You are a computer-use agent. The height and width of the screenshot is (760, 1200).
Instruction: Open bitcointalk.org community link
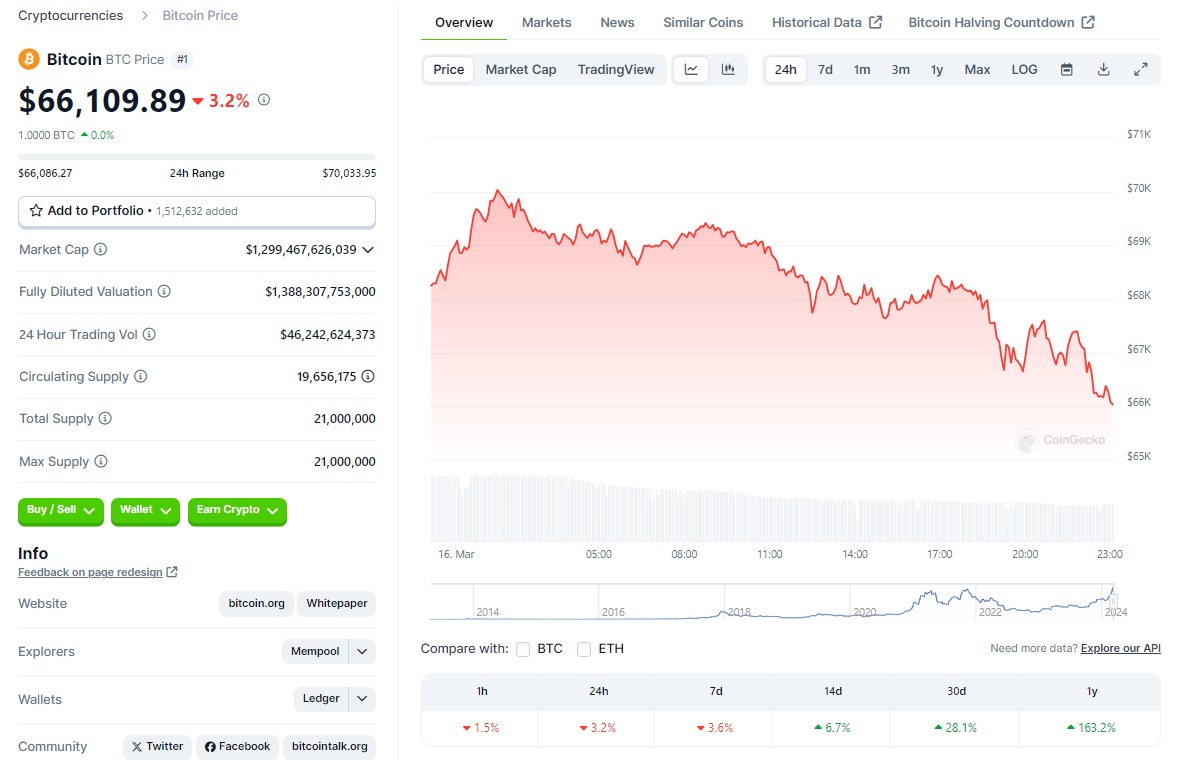(x=330, y=747)
